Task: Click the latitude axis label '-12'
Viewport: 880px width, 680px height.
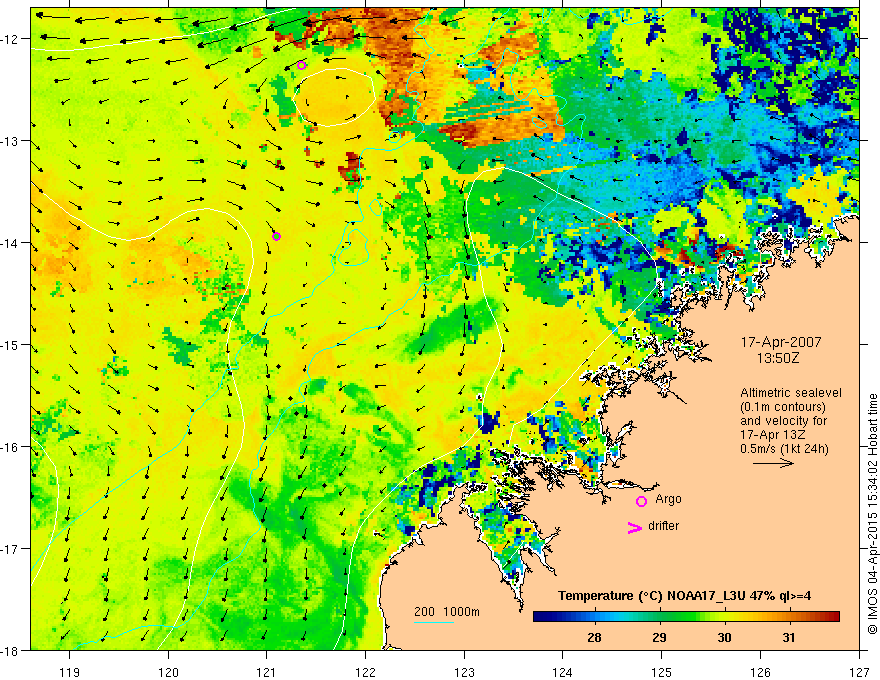Action: click(x=10, y=39)
